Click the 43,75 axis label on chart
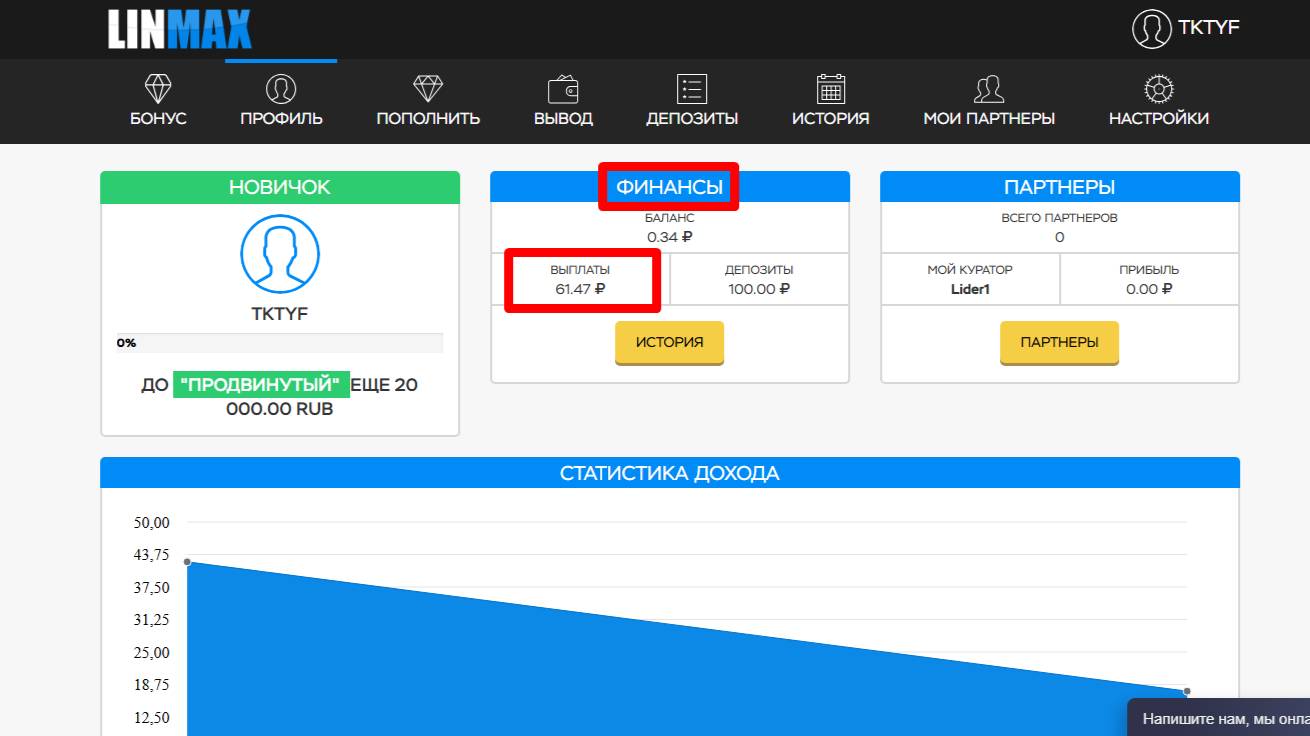 tap(152, 555)
